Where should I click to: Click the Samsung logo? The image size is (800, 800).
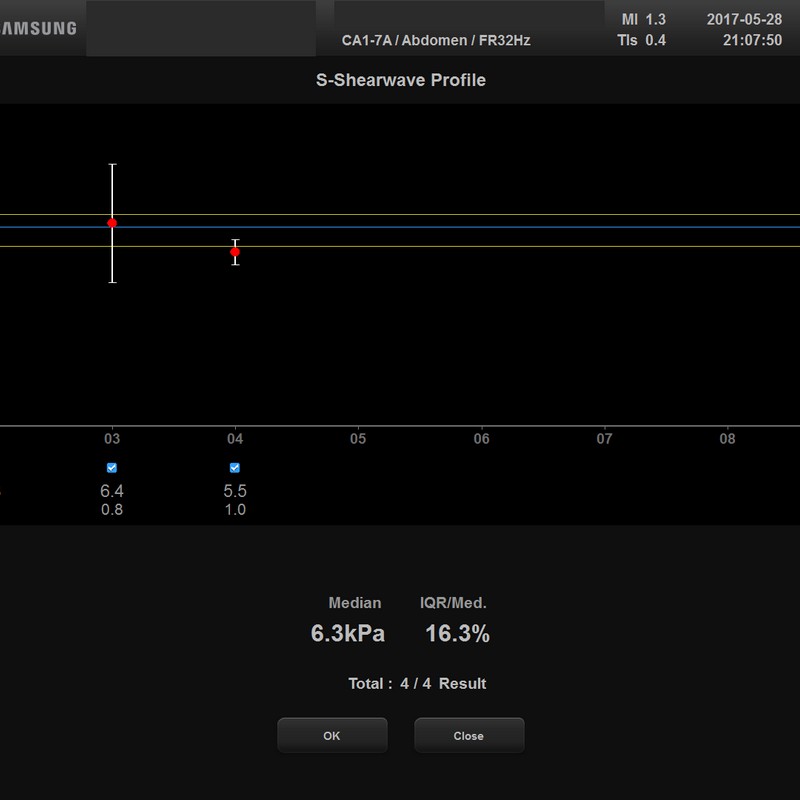point(38,28)
